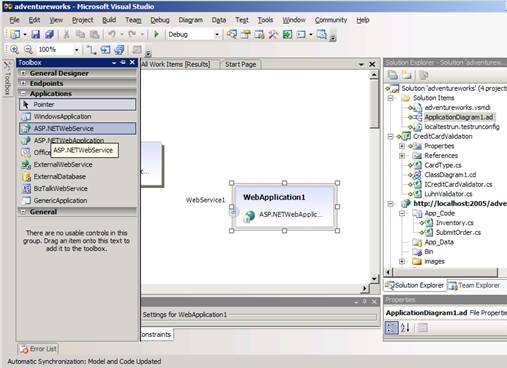507x368 pixels.
Task: Click the collapsed Toolbox side tab
Action: pos(7,78)
